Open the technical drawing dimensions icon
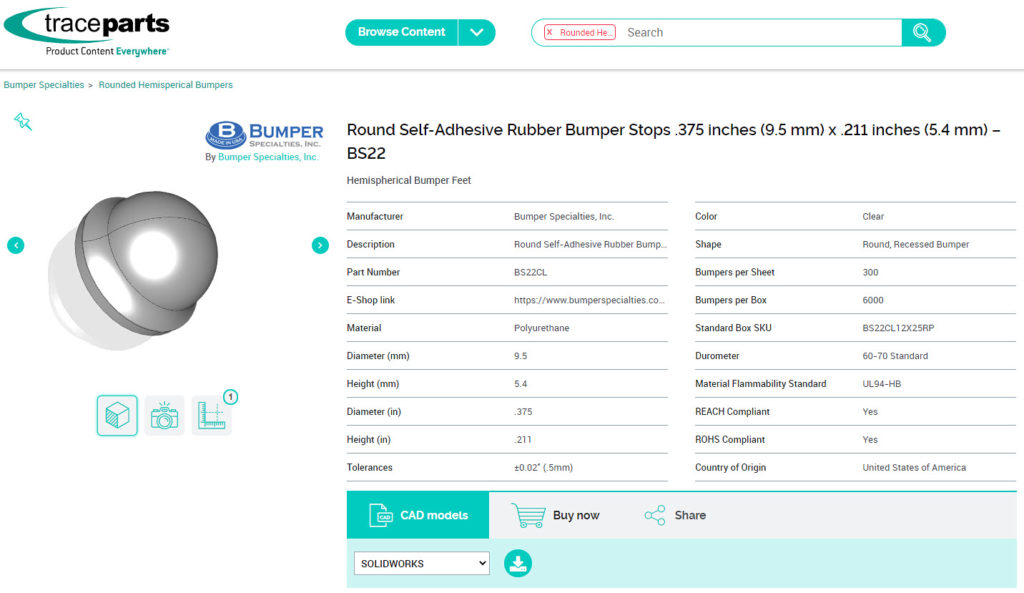The image size is (1024, 593). (x=211, y=416)
